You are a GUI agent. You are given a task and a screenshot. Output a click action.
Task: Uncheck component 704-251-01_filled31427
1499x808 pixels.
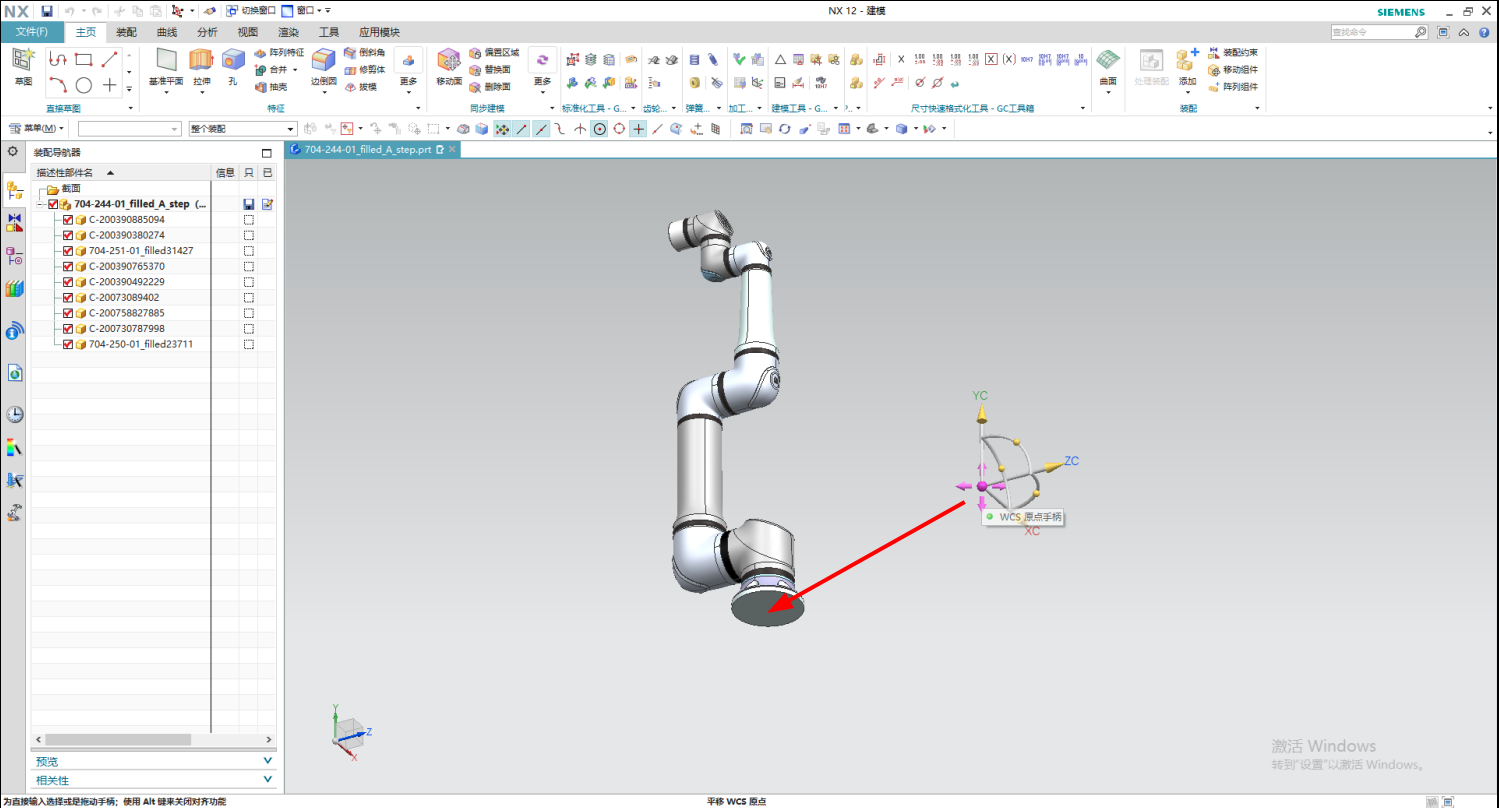pos(68,251)
